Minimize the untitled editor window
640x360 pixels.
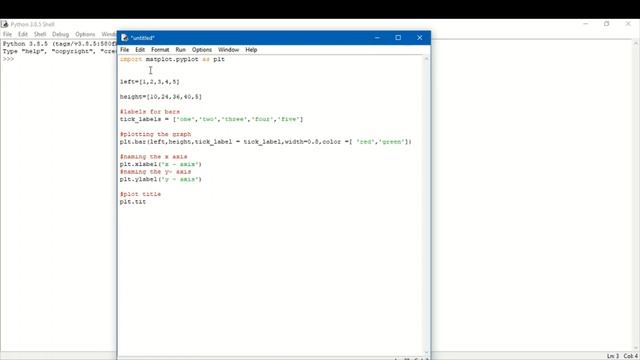click(377, 38)
